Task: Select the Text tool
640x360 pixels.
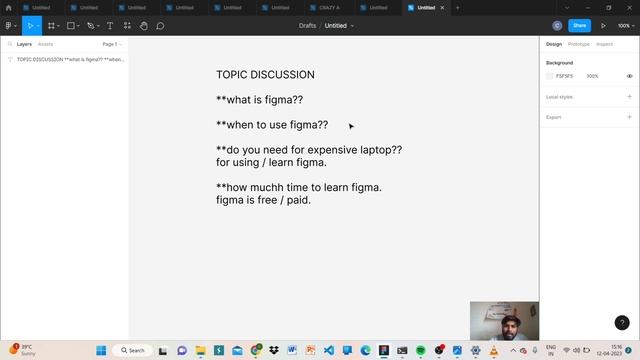Action: 110,26
